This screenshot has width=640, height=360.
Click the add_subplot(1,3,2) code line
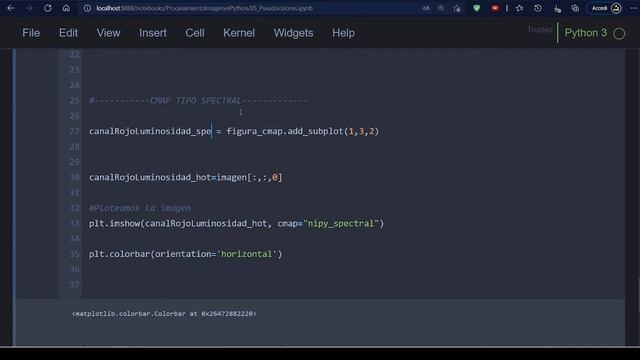tap(234, 131)
